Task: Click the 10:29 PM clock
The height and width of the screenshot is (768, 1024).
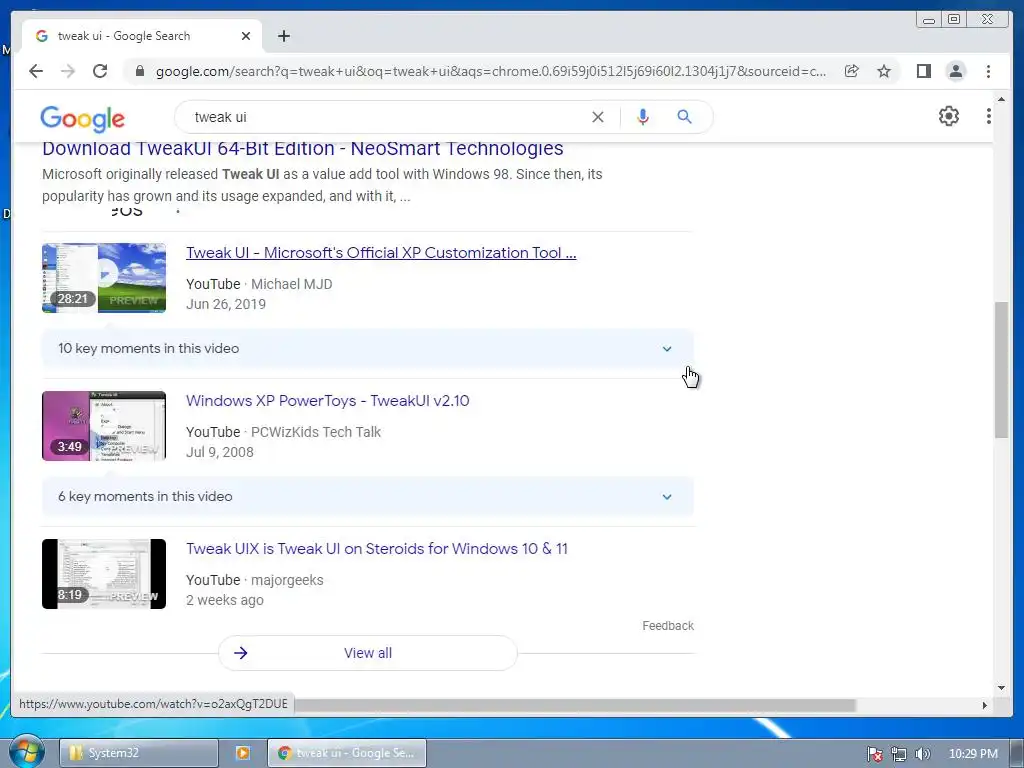Action: (973, 754)
